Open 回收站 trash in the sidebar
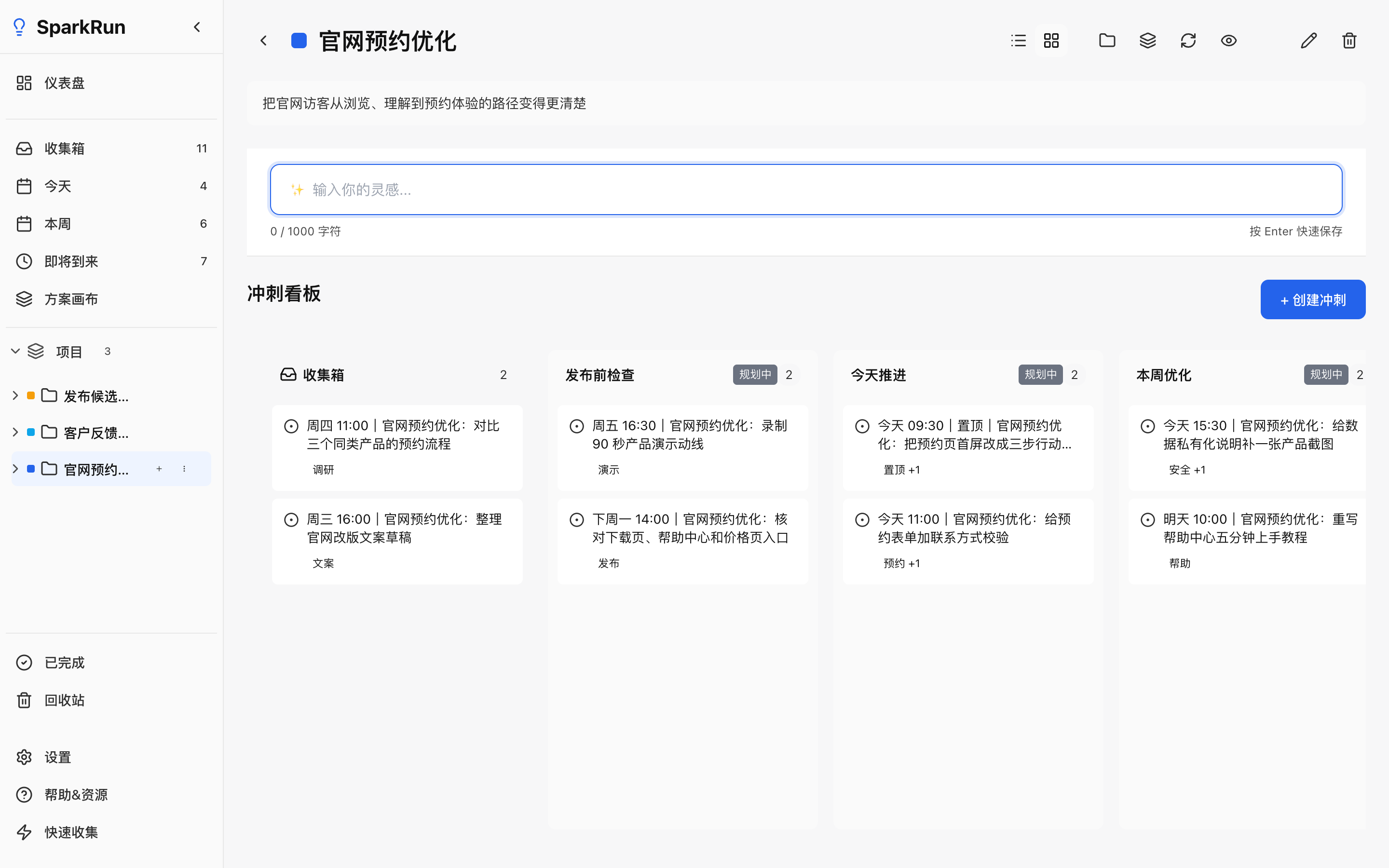This screenshot has width=1389, height=868. click(111, 700)
